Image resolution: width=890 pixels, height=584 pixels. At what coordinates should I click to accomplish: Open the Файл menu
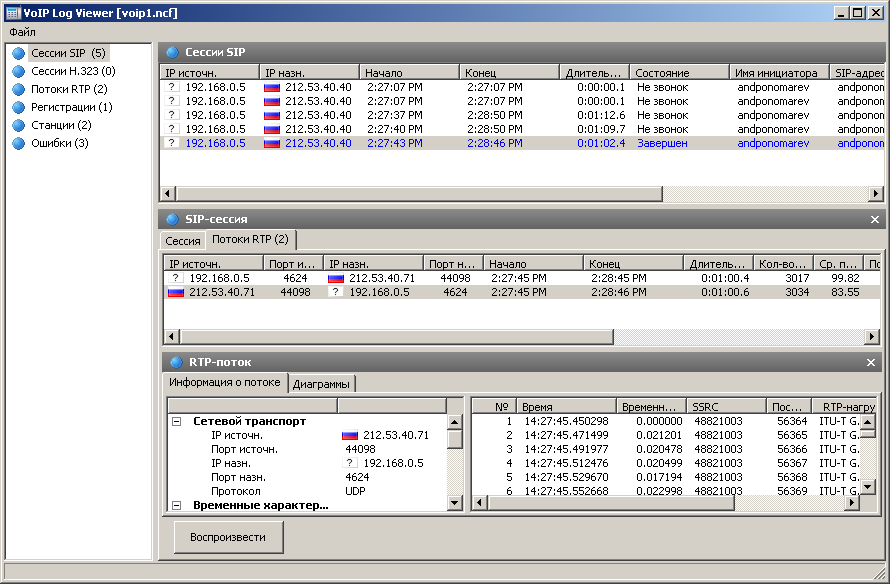click(23, 32)
